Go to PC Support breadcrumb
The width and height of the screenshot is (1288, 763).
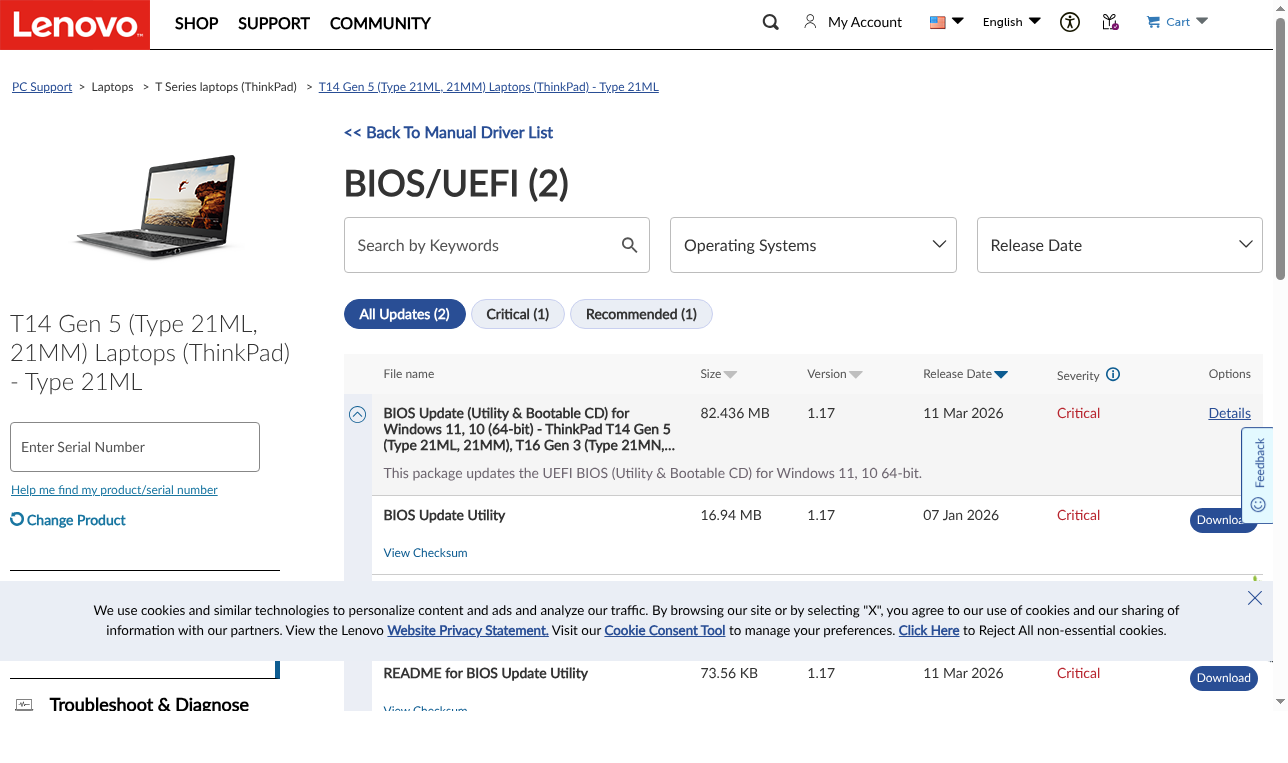coord(42,87)
